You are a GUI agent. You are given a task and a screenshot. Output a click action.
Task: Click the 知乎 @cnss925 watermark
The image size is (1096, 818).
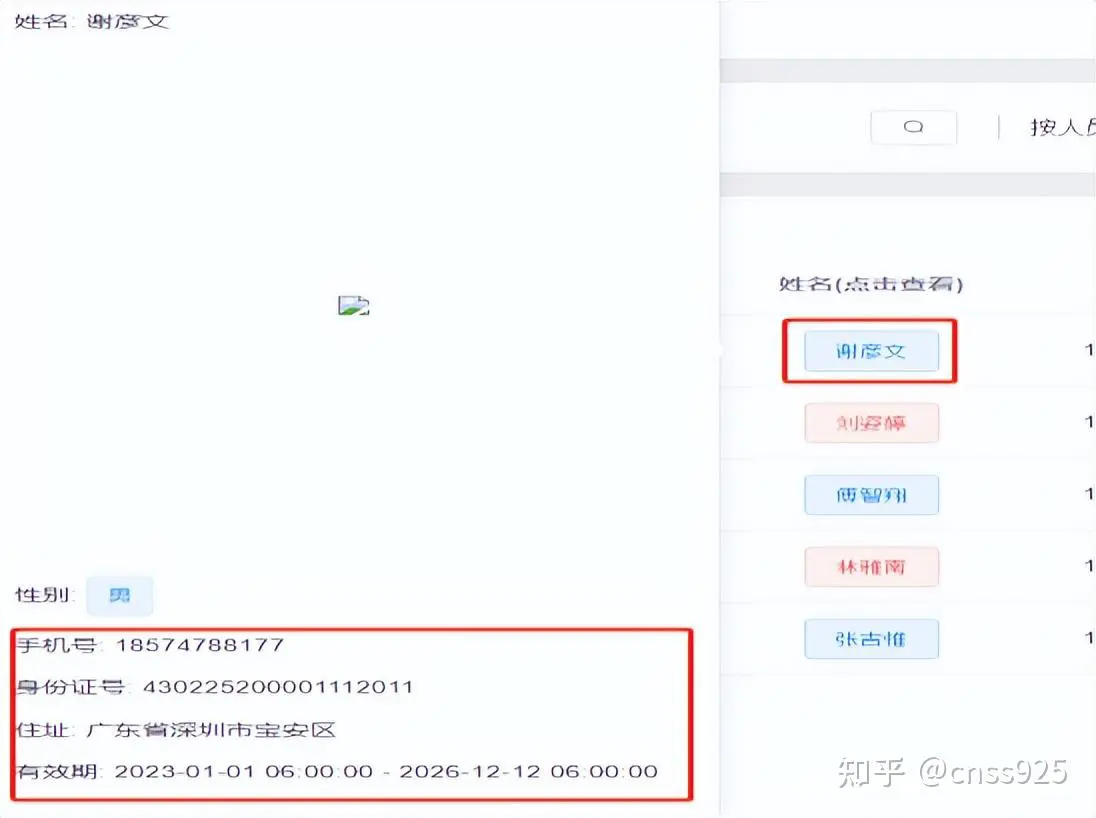point(953,773)
